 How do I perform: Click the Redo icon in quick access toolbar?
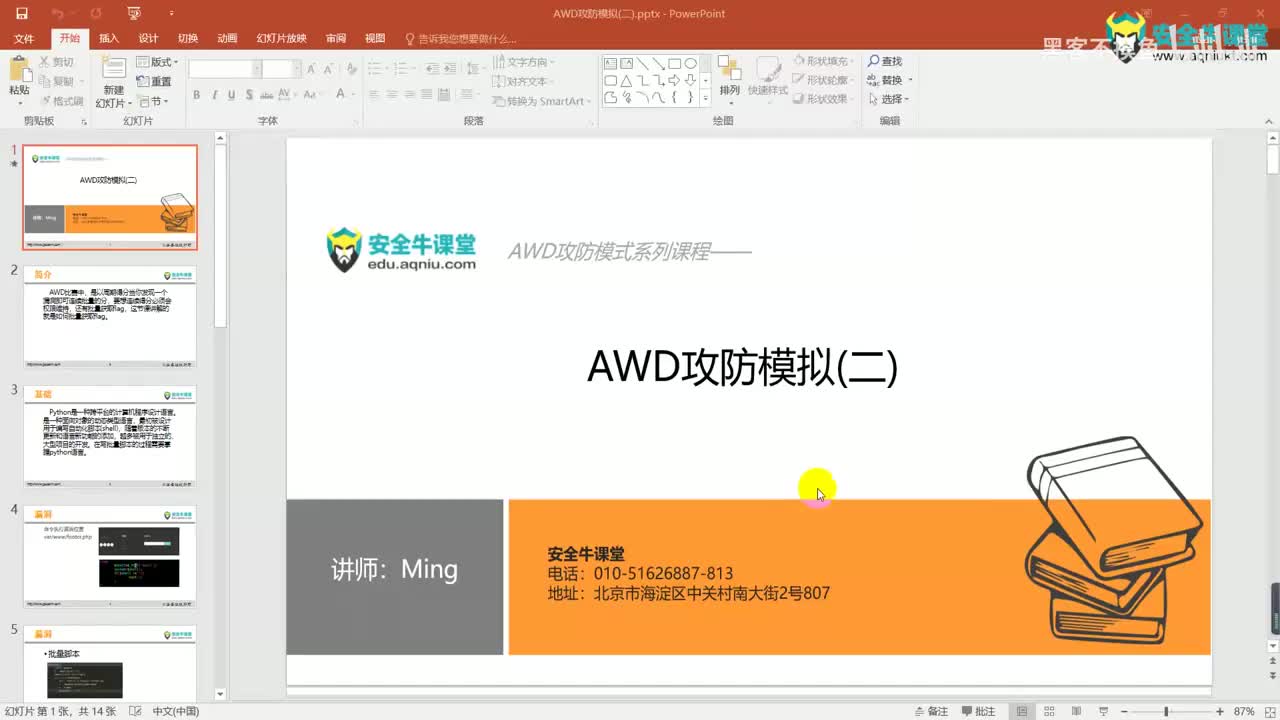(96, 14)
